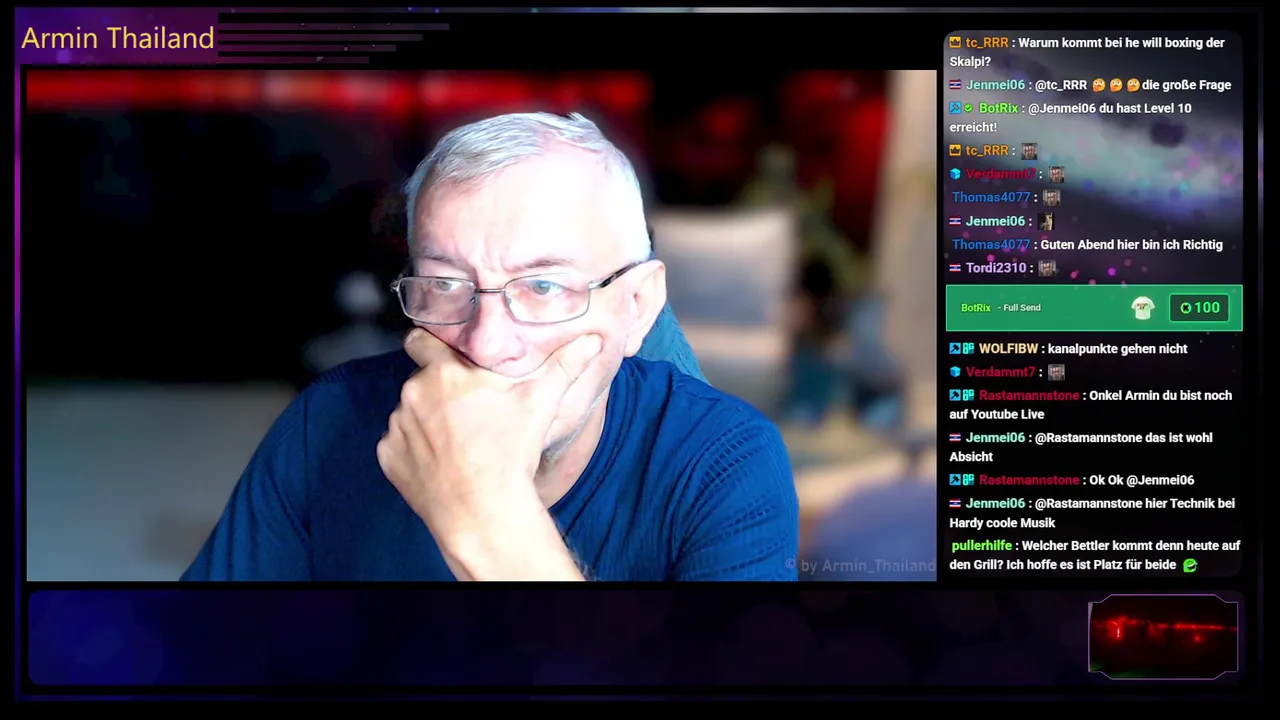Click the 'Ok Ok @Jenmei06' message text

(x=1141, y=480)
